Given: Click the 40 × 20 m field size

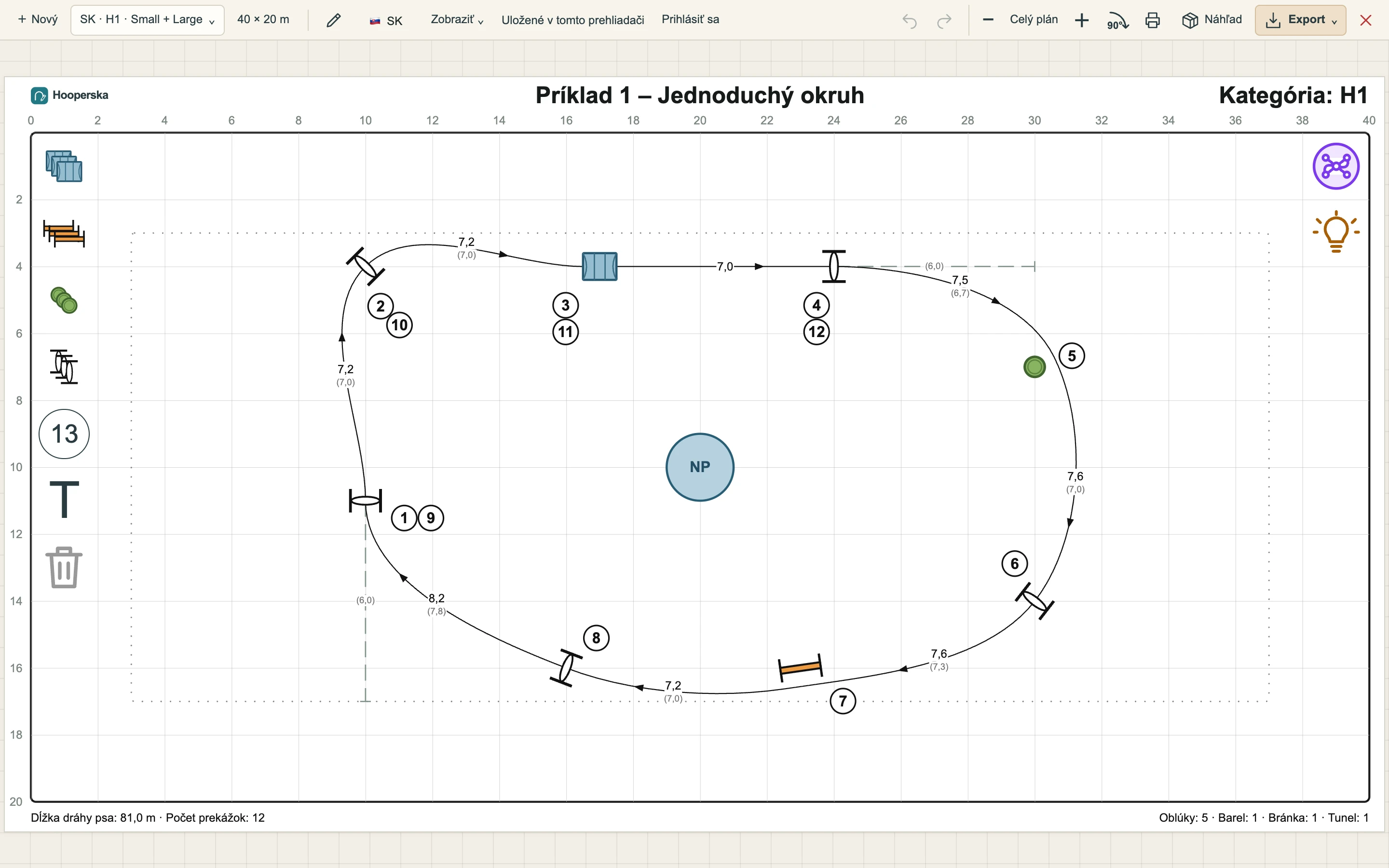Looking at the screenshot, I should [x=263, y=19].
